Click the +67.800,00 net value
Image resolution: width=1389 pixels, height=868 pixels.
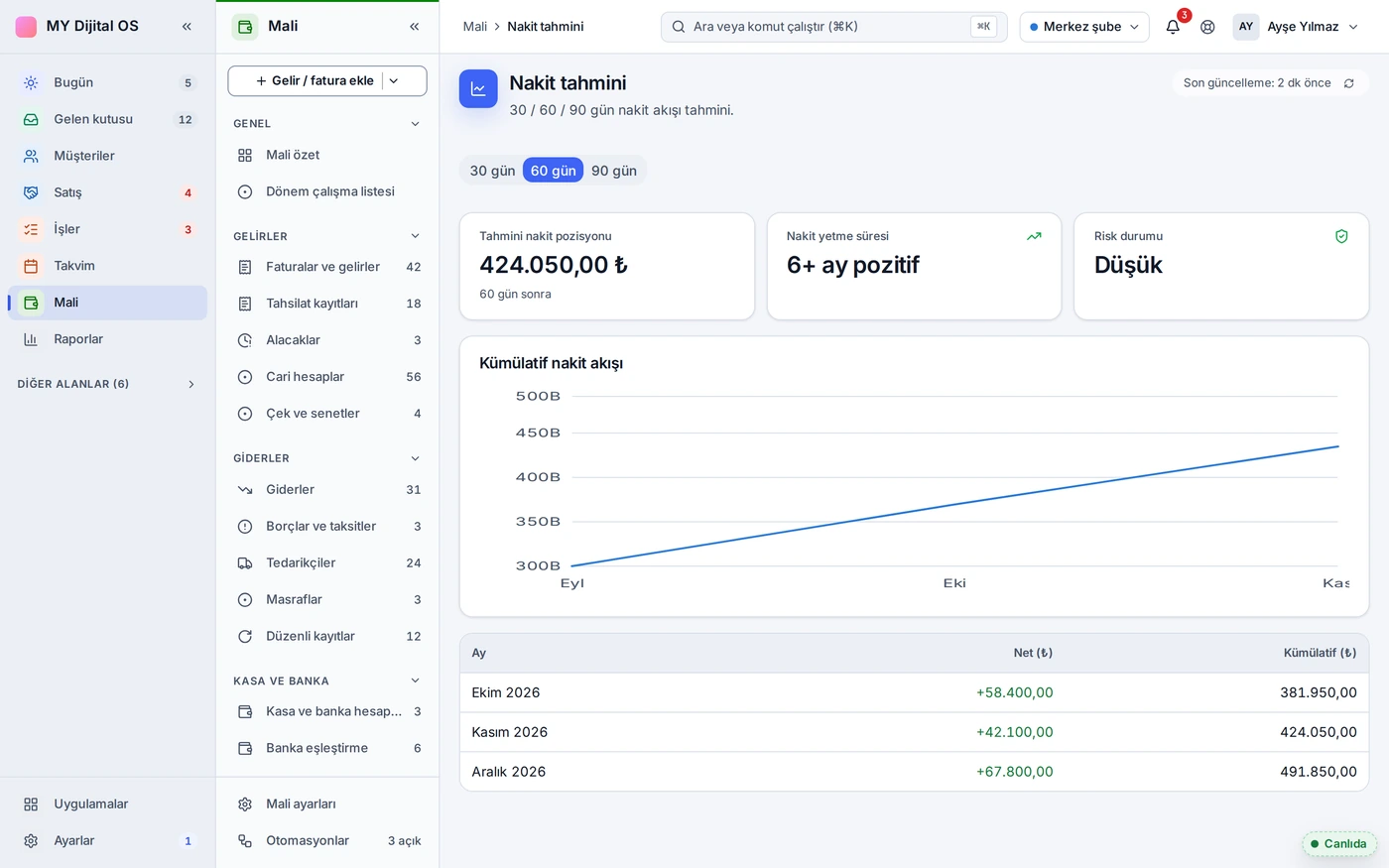coord(1014,772)
